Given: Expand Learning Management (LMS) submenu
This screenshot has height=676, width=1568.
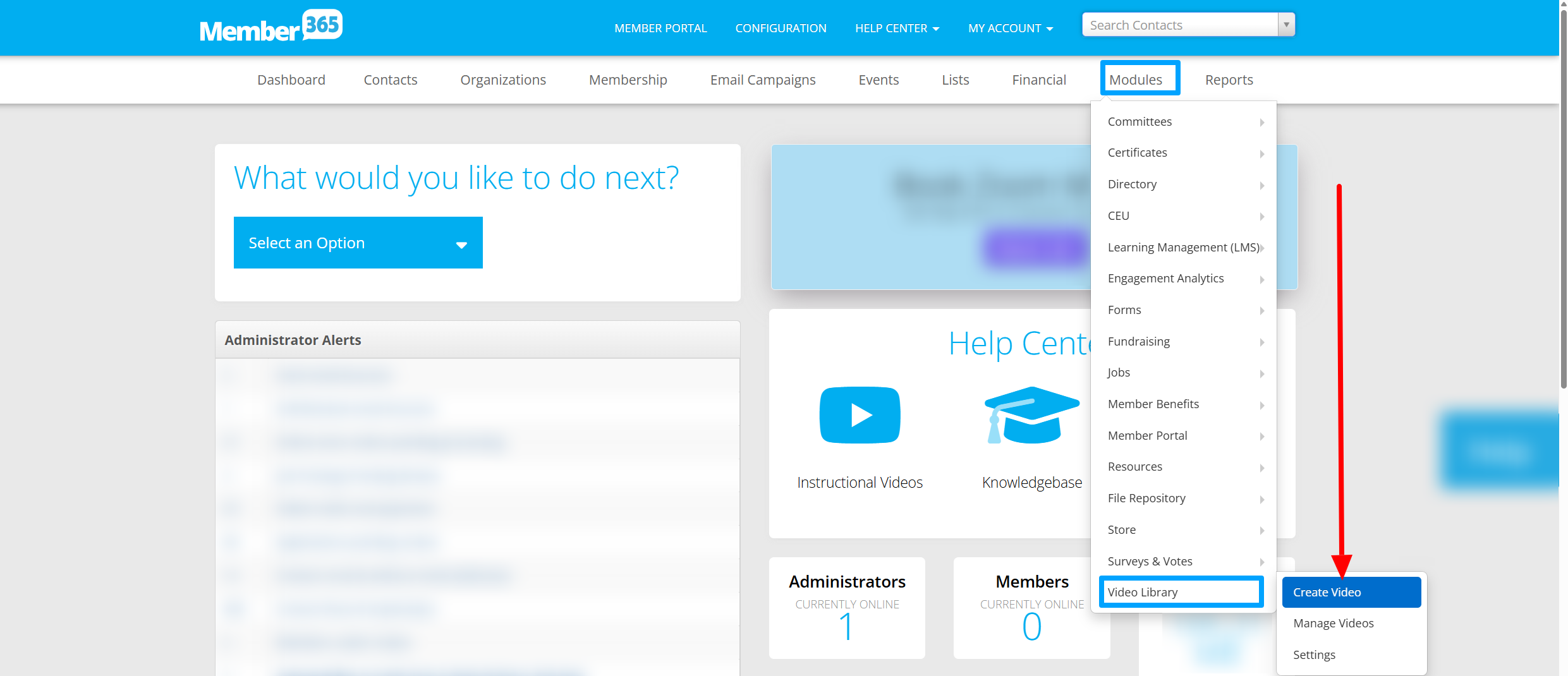Looking at the screenshot, I should point(1183,248).
